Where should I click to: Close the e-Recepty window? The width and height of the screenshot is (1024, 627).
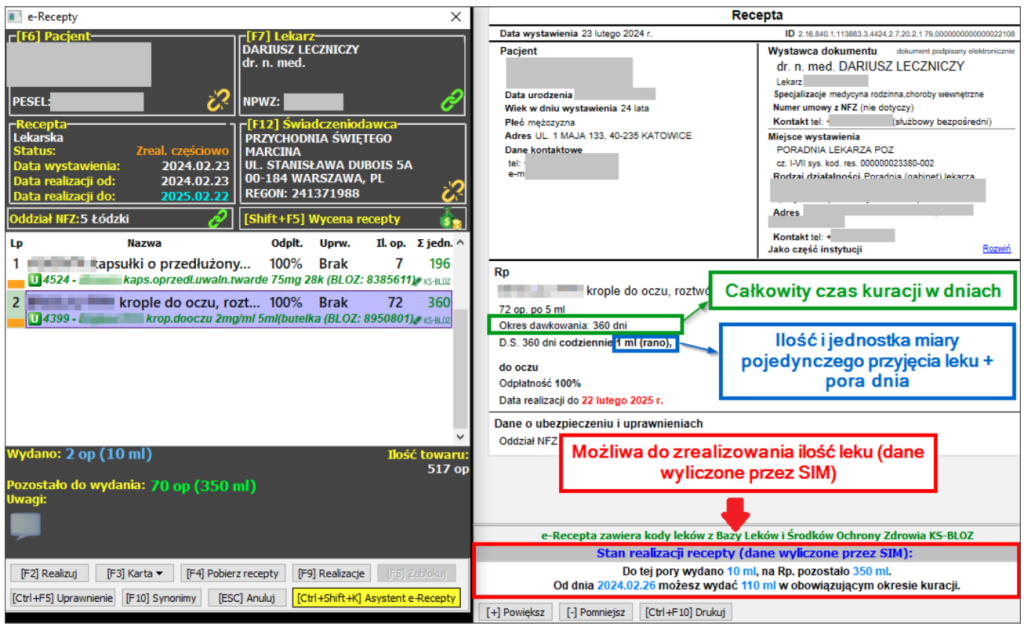[456, 17]
